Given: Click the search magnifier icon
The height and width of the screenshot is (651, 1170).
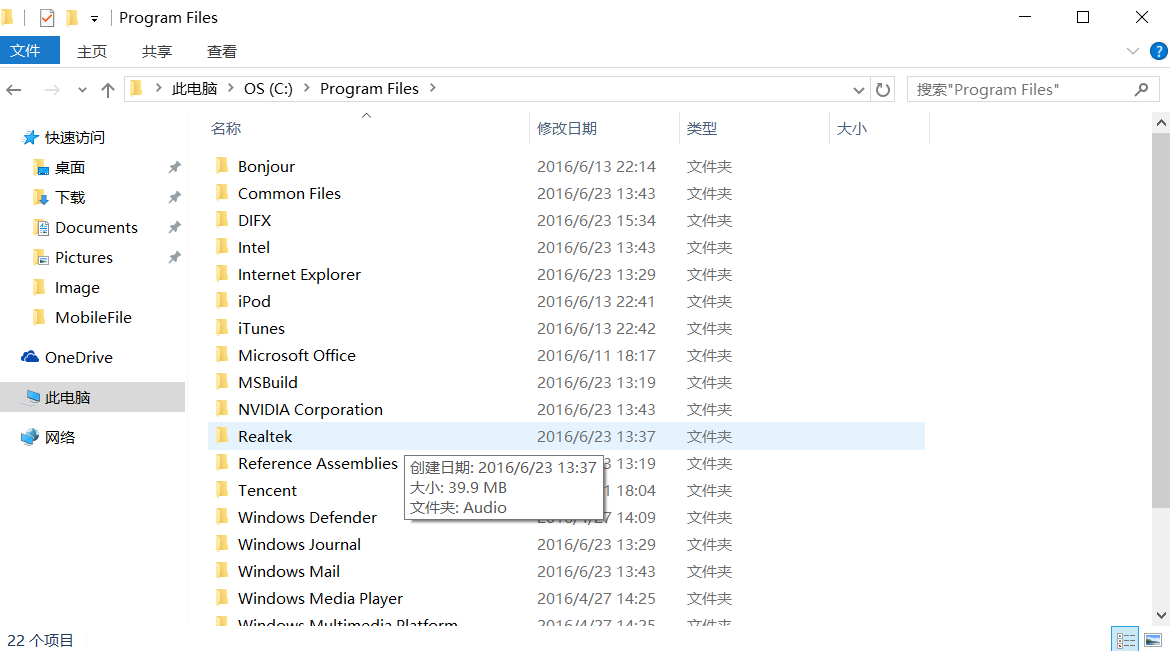Looking at the screenshot, I should [x=1141, y=90].
